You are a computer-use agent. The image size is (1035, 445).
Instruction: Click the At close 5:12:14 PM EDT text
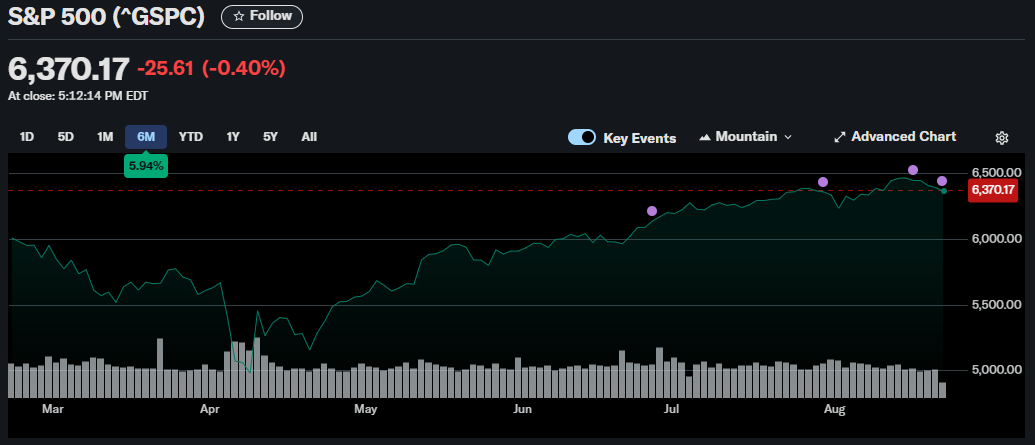tap(78, 96)
